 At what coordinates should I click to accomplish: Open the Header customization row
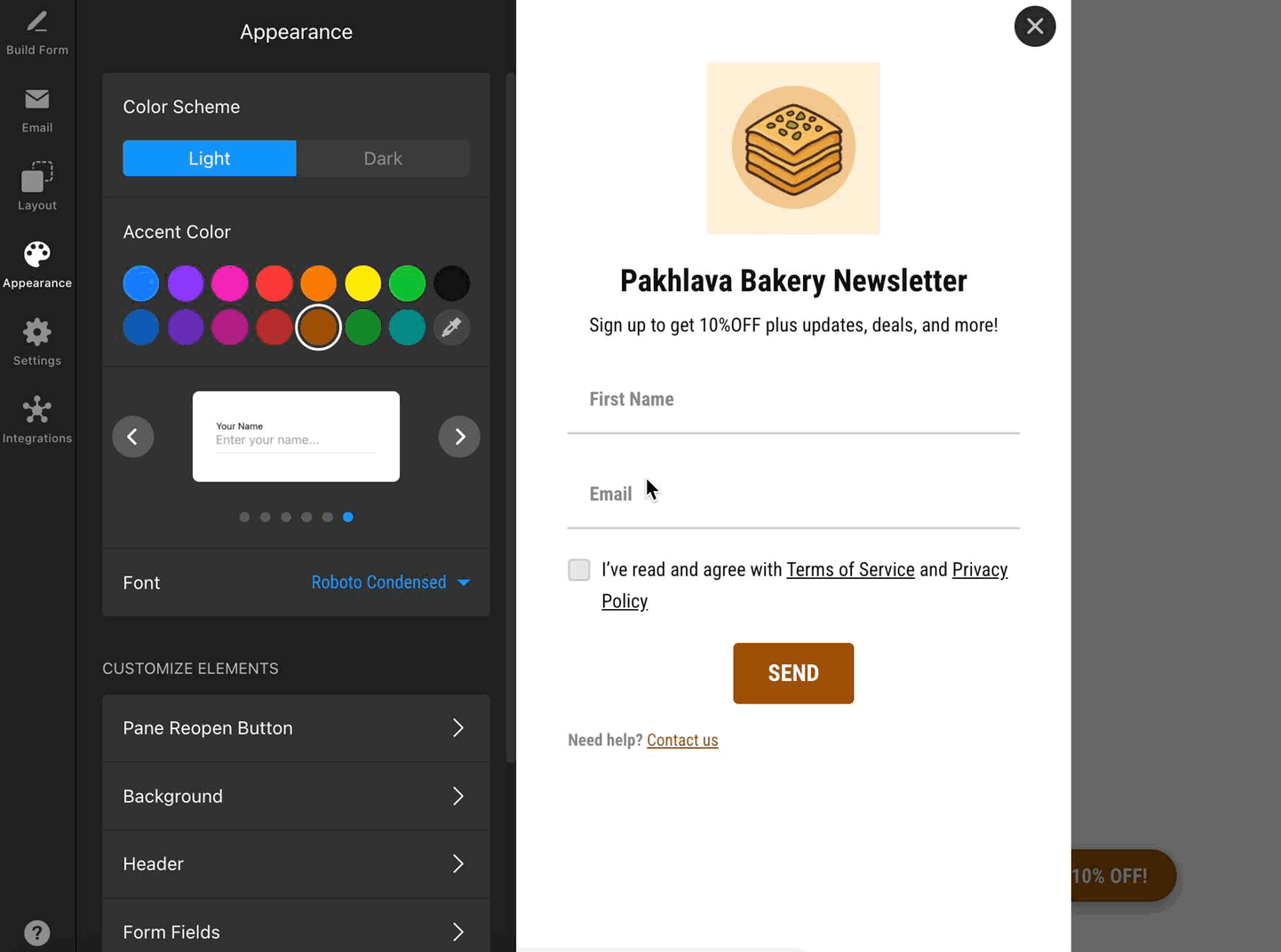(x=296, y=864)
